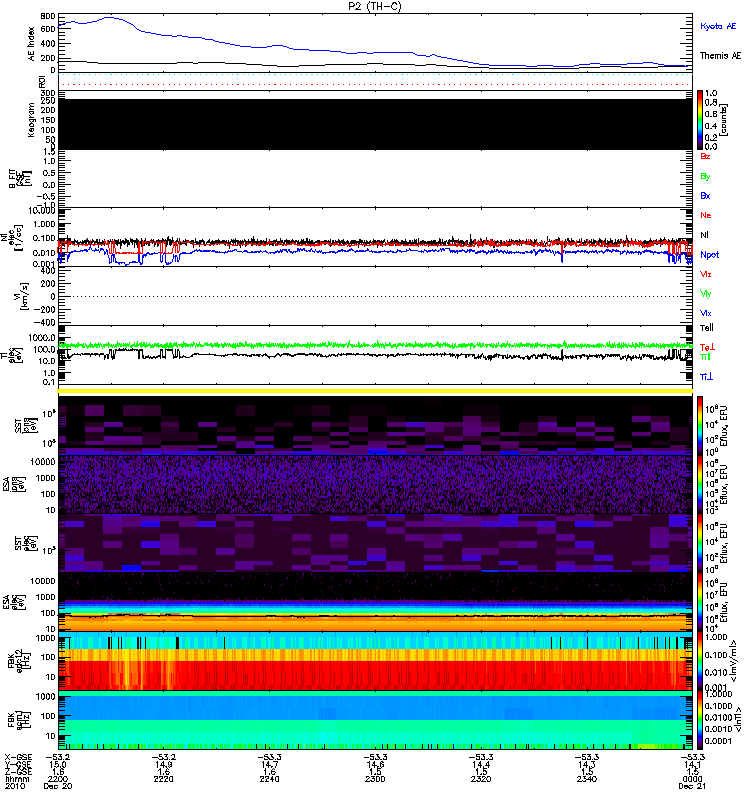Click the '2010' year label

[x=15, y=786]
